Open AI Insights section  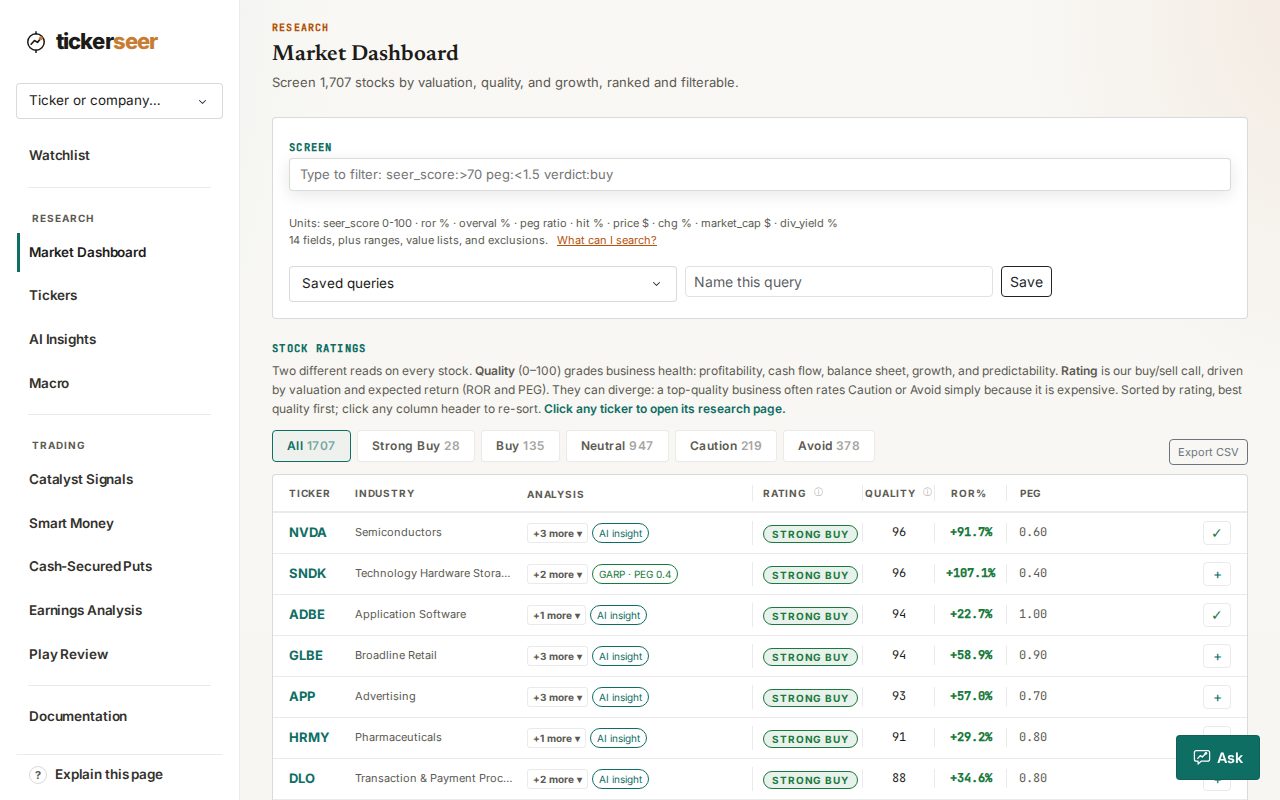coord(63,339)
